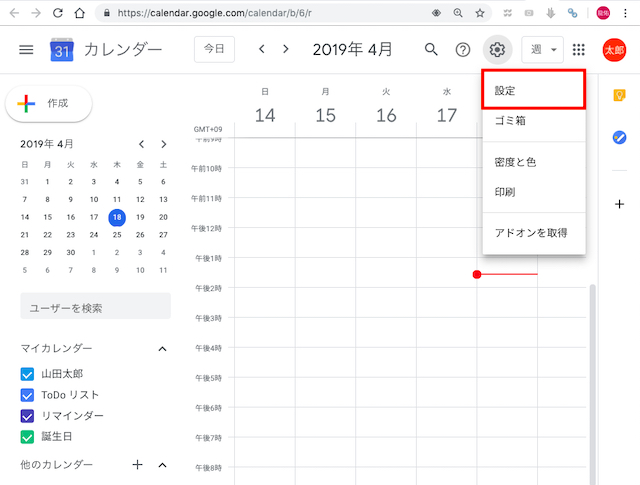Open calendar search magnifier
Image resolution: width=640 pixels, height=485 pixels.
coord(431,49)
